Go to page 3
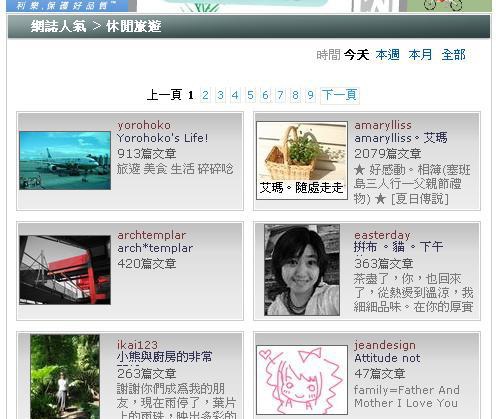Screen dimensions: 496x419 [x=220, y=95]
